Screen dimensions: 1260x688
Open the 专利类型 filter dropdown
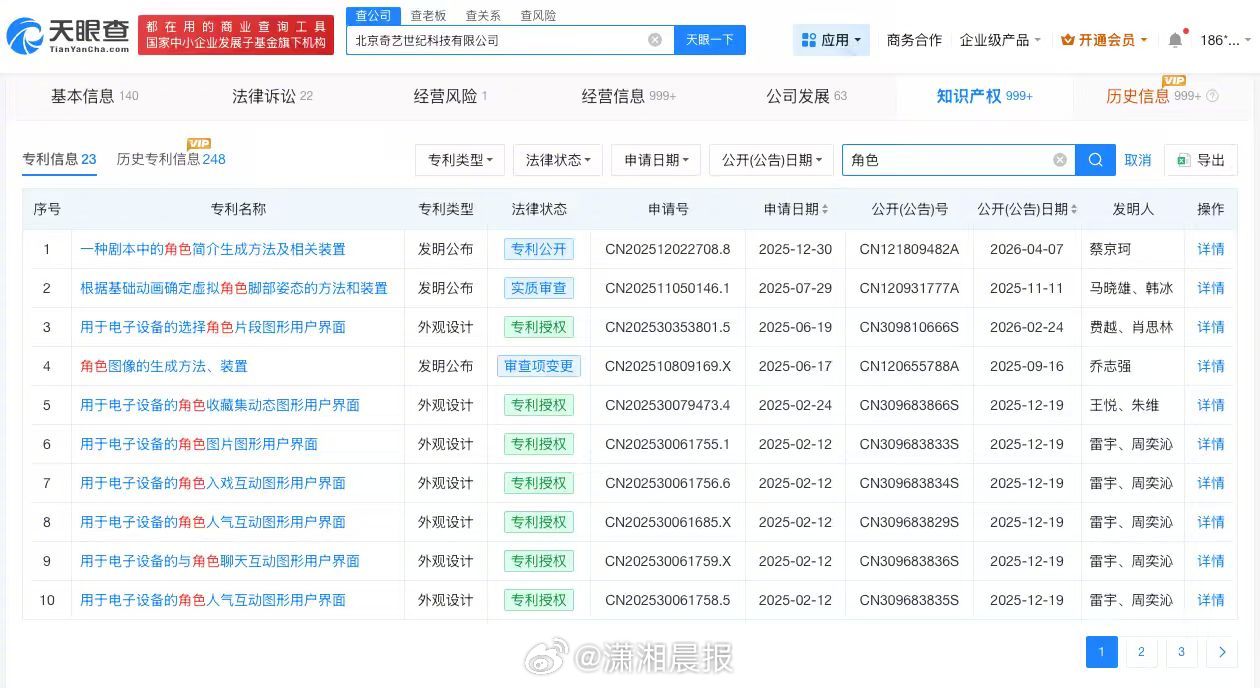(460, 159)
